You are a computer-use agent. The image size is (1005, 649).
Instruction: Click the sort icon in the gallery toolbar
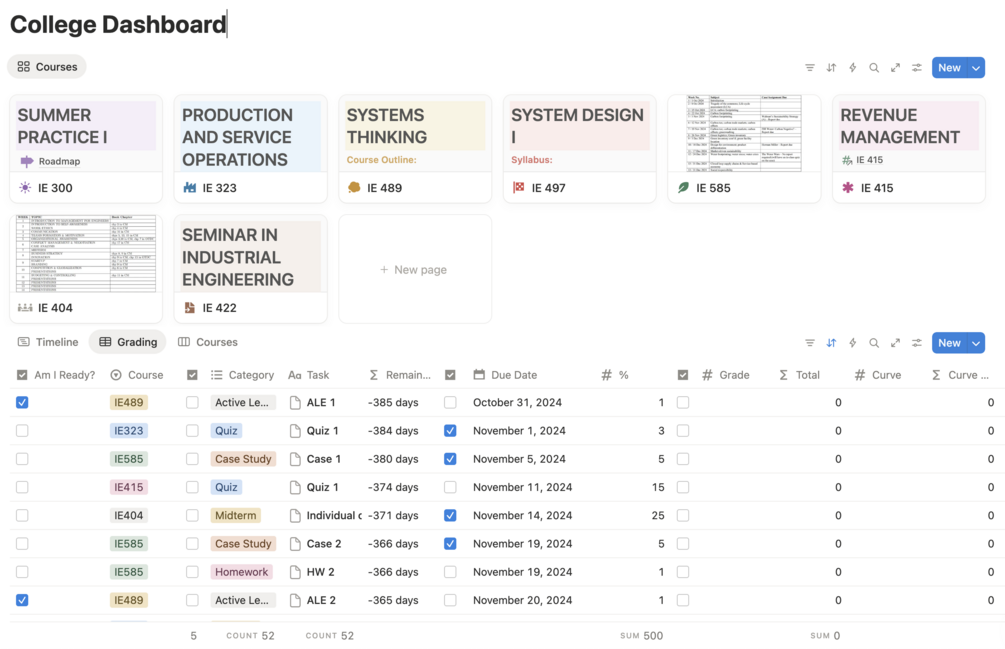click(831, 68)
